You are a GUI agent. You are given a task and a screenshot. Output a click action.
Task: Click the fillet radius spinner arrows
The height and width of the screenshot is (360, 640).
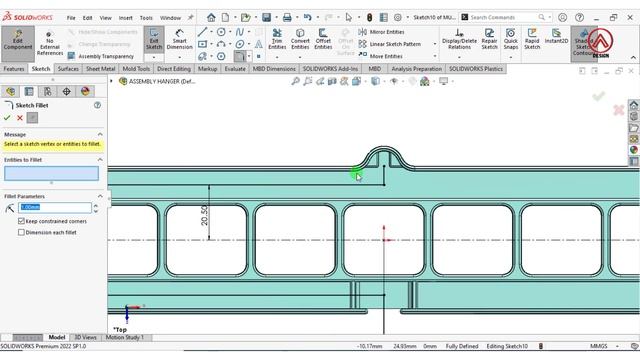click(96, 208)
